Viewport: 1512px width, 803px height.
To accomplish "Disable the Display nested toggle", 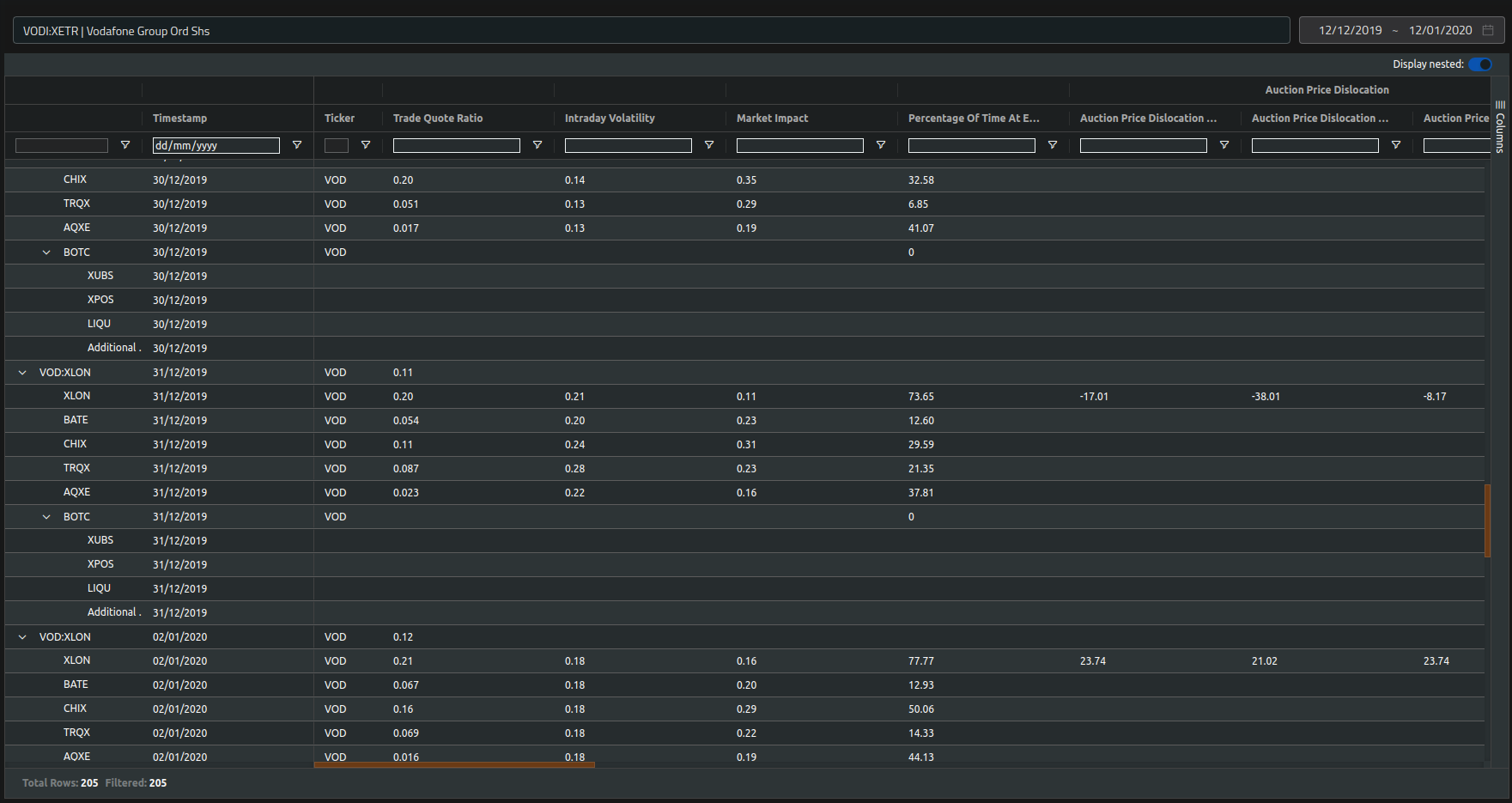I will [x=1479, y=64].
